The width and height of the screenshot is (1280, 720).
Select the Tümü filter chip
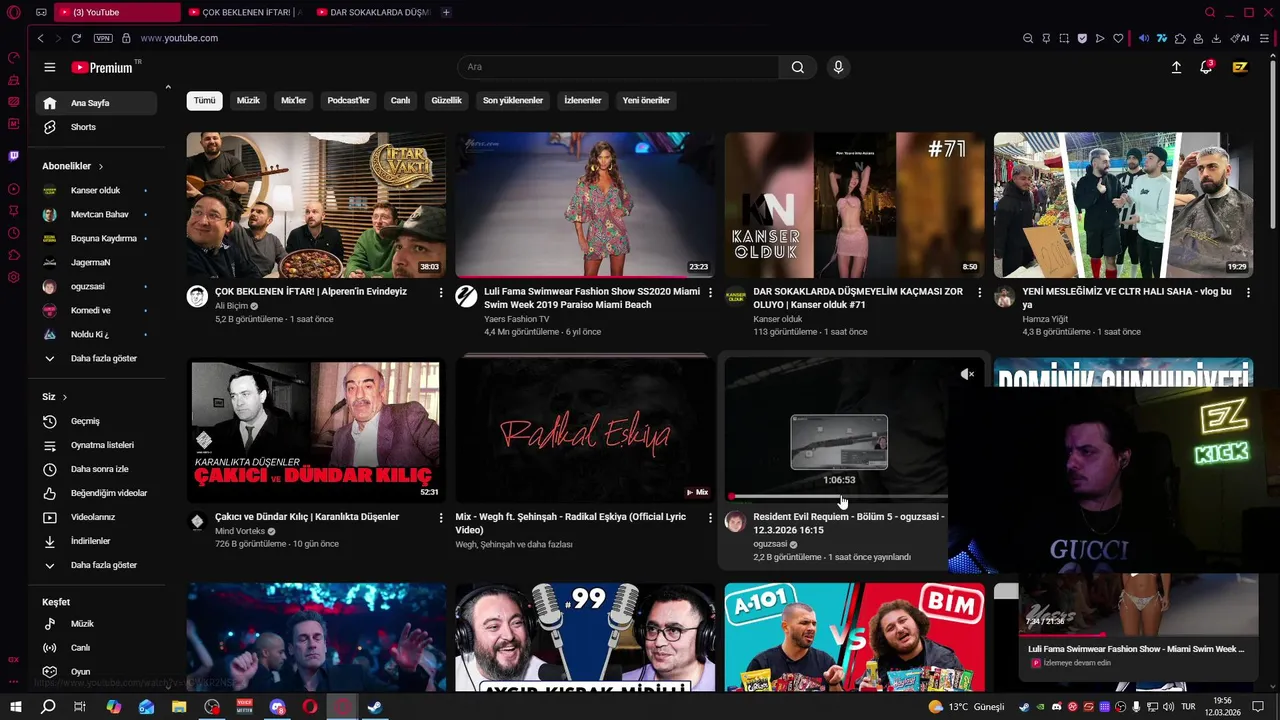click(204, 100)
